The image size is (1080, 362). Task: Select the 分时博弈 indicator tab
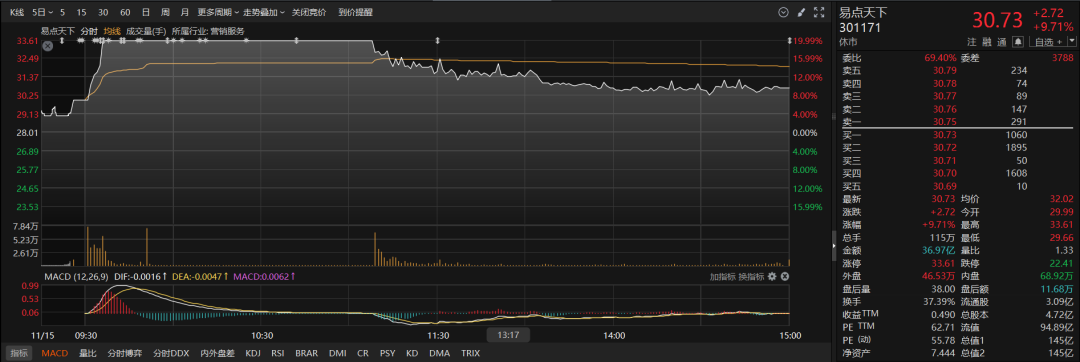tap(124, 354)
